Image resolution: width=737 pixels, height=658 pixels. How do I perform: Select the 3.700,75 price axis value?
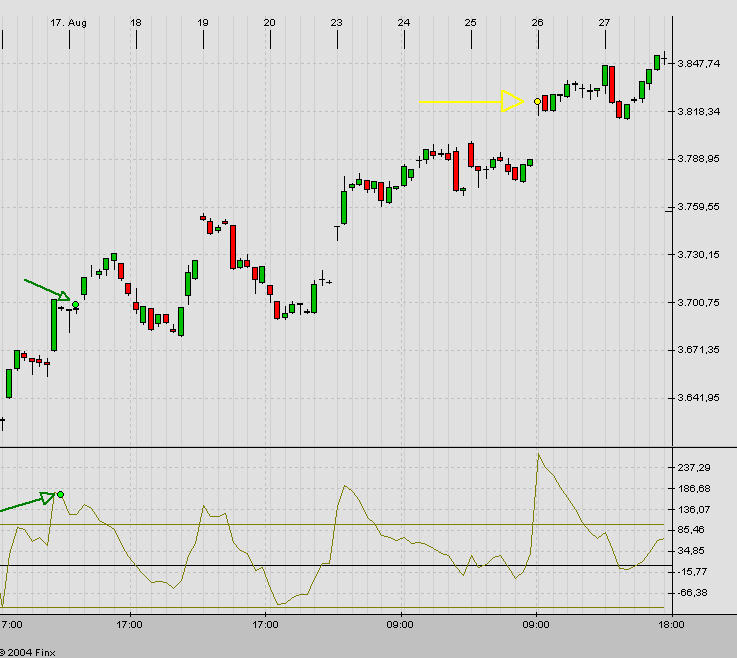click(698, 303)
